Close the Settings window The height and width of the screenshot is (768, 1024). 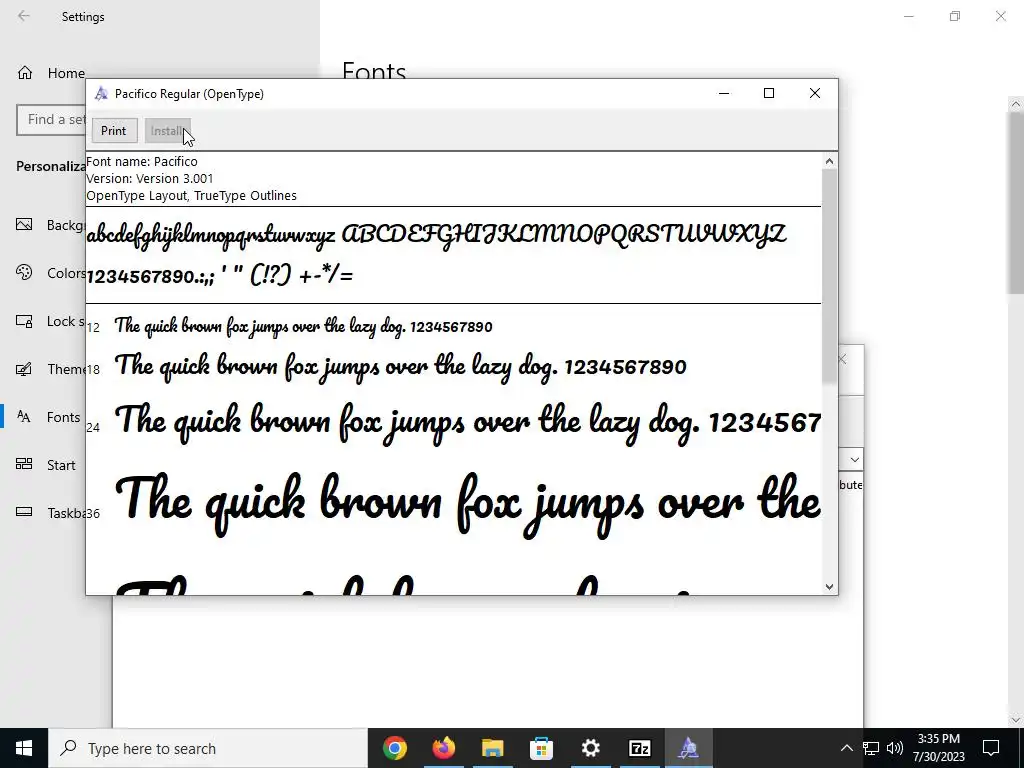1000,16
